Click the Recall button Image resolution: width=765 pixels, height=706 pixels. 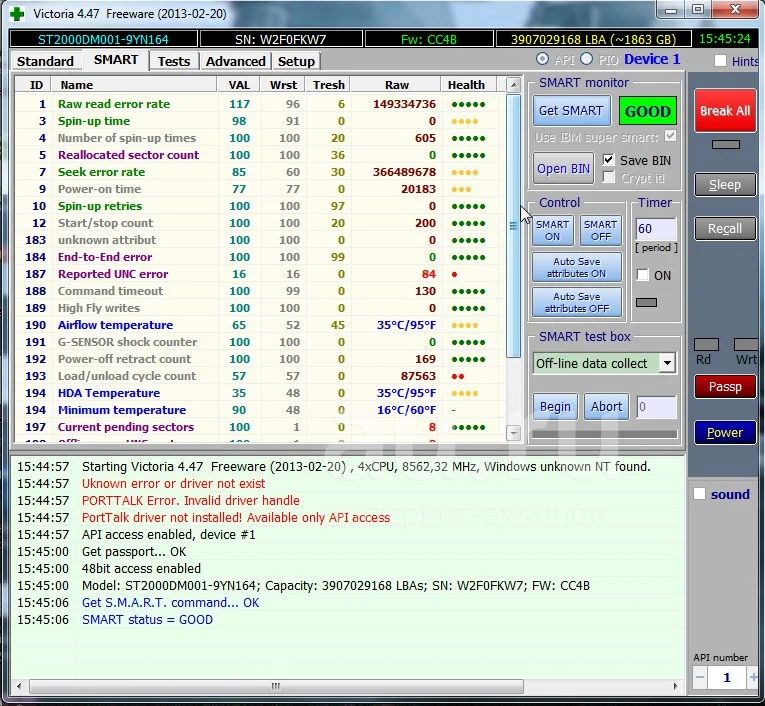pyautogui.click(x=725, y=228)
